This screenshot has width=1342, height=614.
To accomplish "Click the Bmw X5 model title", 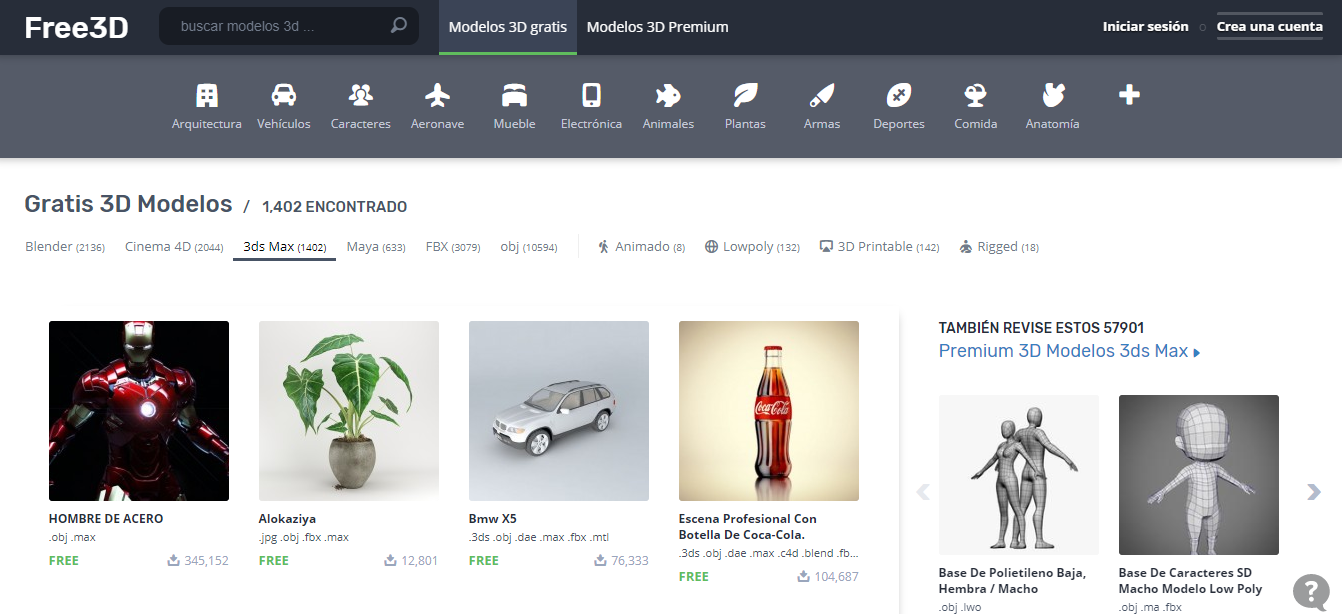I will (493, 519).
